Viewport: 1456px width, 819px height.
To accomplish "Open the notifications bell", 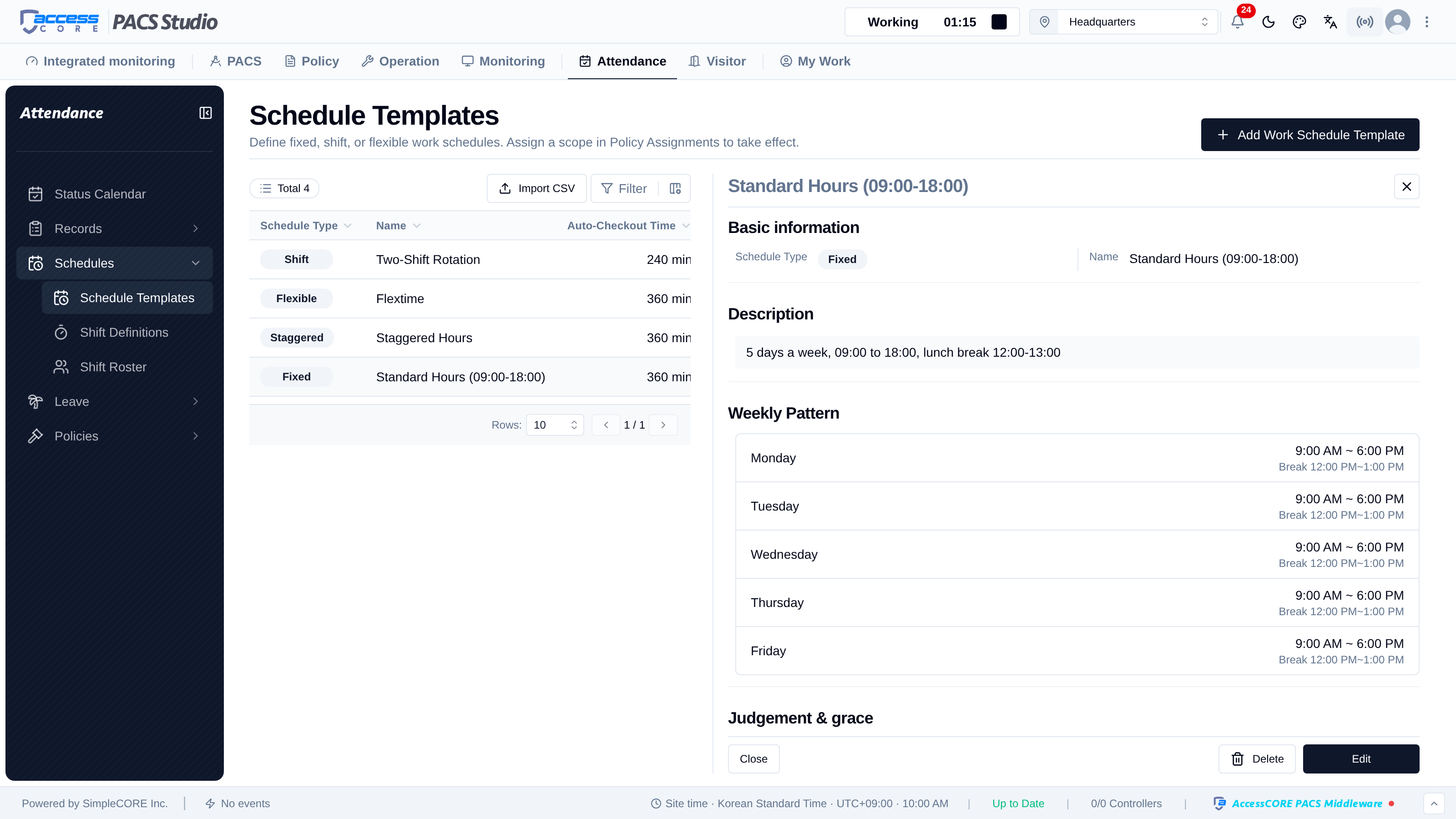I will click(1237, 22).
